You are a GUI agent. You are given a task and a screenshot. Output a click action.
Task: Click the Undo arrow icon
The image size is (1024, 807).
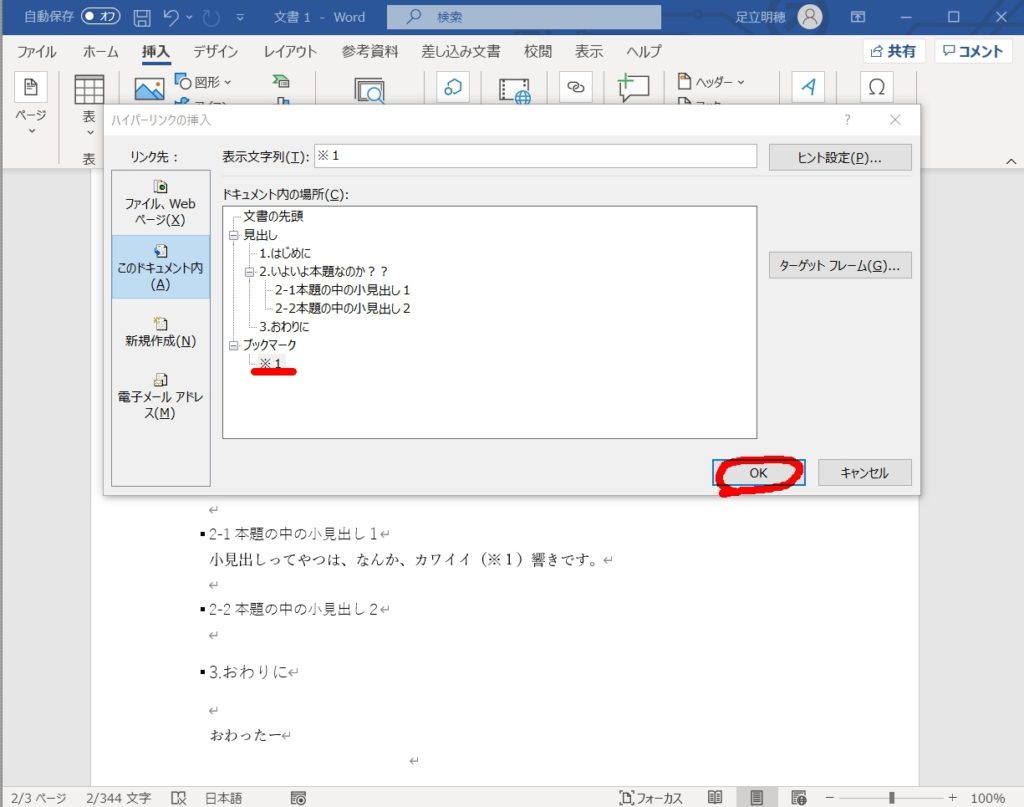tap(171, 17)
